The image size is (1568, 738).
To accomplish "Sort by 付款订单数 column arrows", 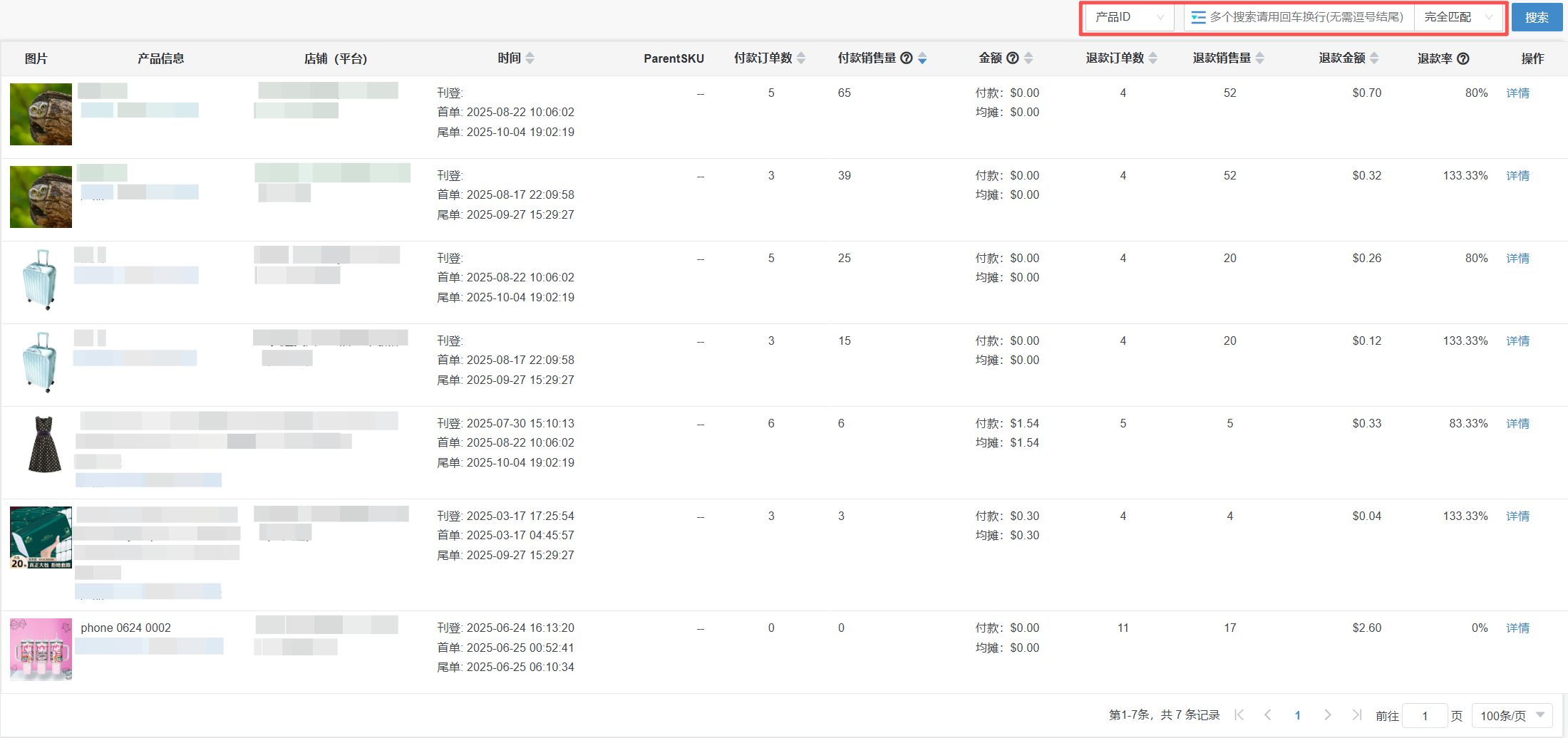I will [801, 58].
